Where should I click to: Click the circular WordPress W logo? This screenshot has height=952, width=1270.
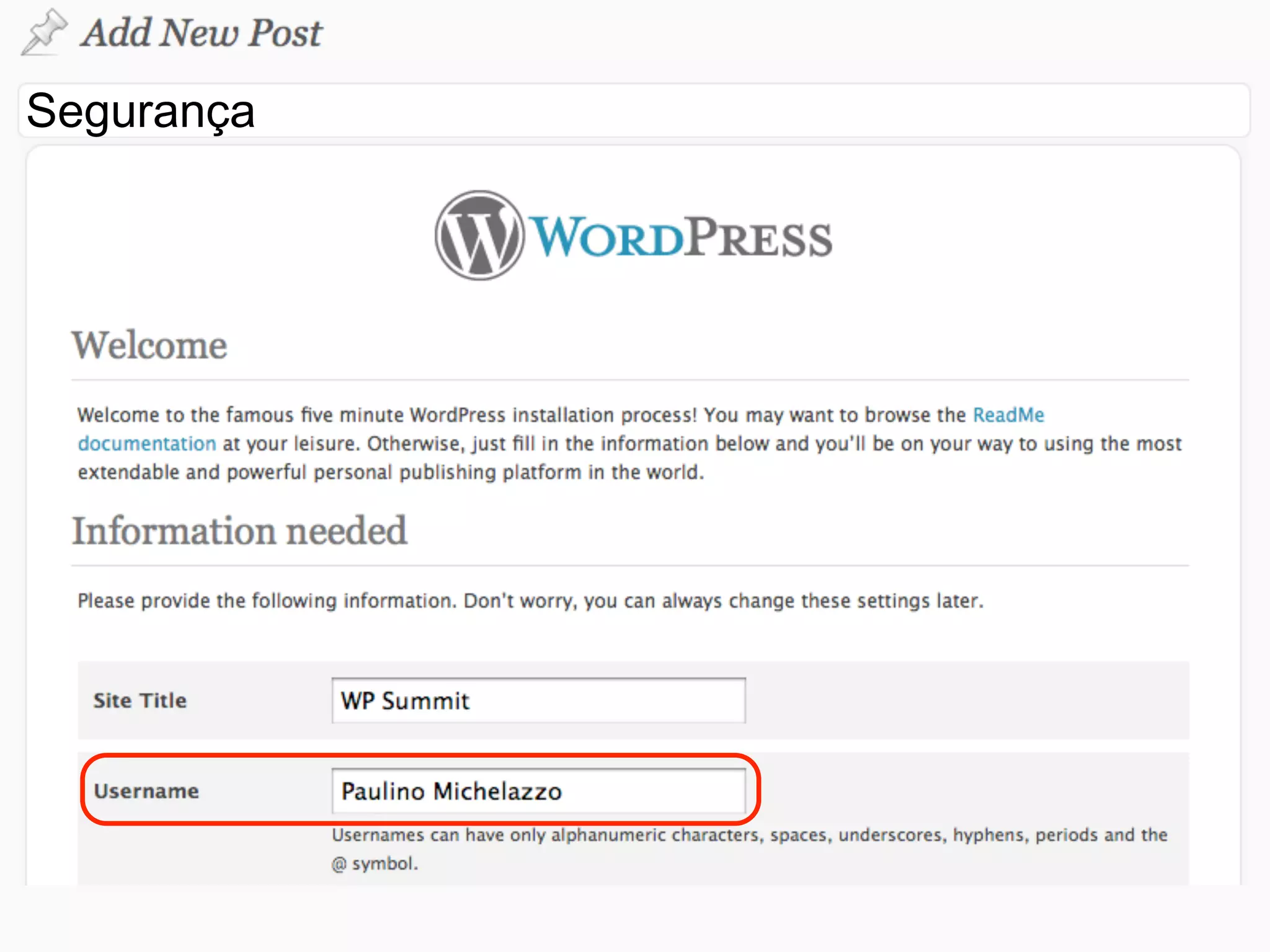[479, 236]
